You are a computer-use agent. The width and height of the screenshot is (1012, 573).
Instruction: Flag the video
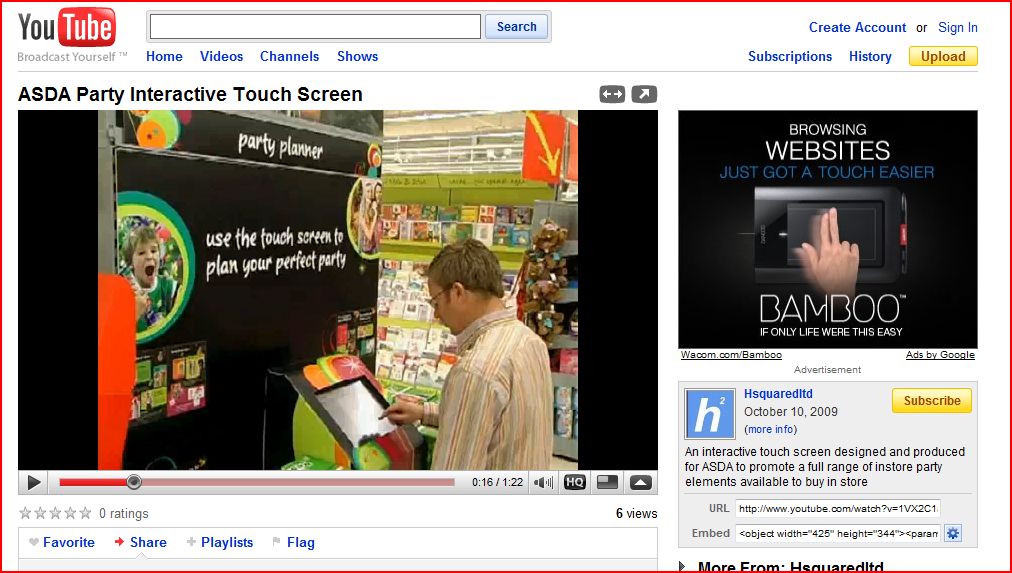294,543
